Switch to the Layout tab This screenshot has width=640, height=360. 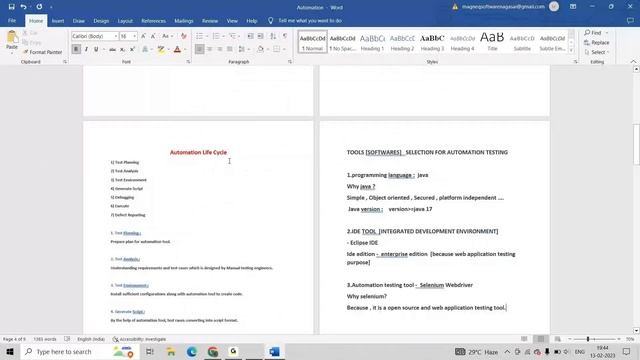(125, 20)
